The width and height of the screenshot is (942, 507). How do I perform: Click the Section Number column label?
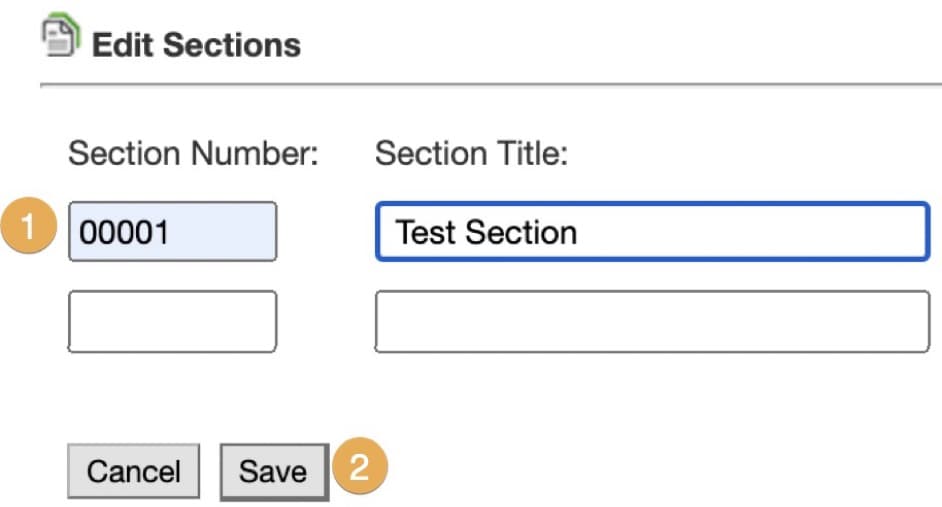[192, 154]
